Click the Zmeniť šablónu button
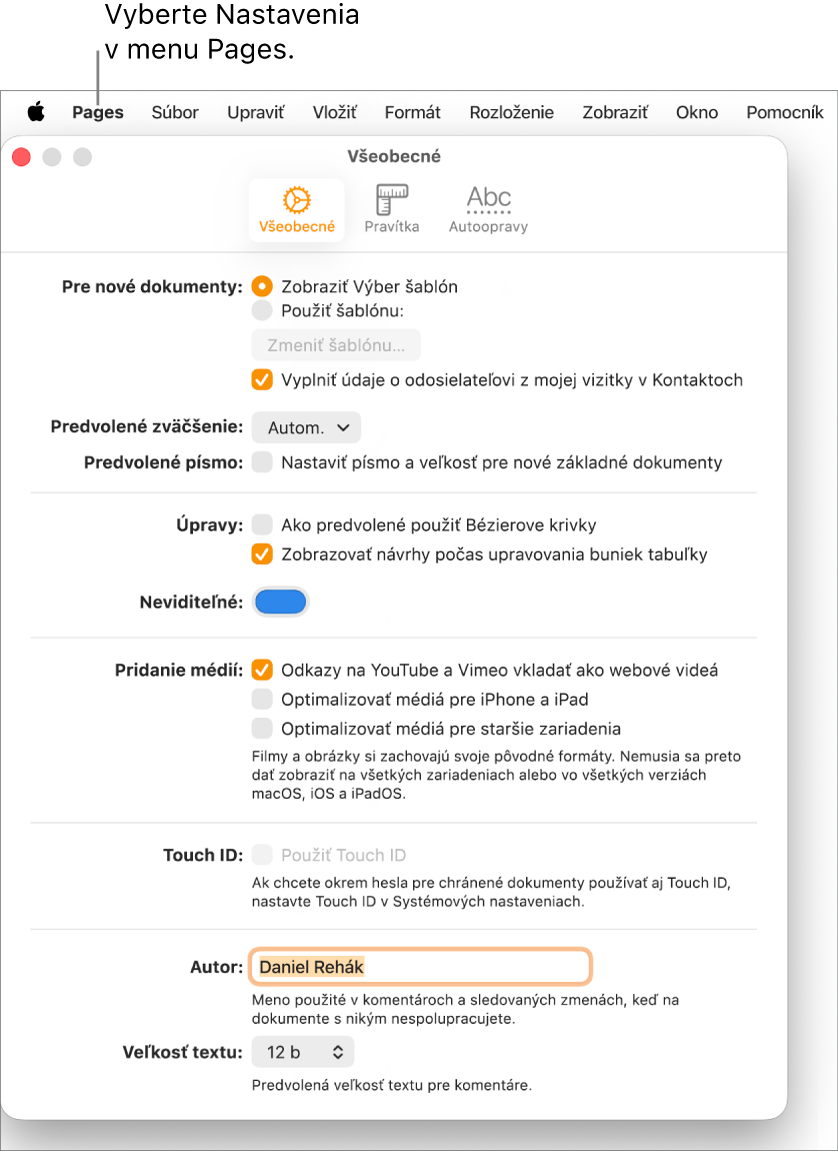Viewport: 838px width, 1152px height. 336,345
